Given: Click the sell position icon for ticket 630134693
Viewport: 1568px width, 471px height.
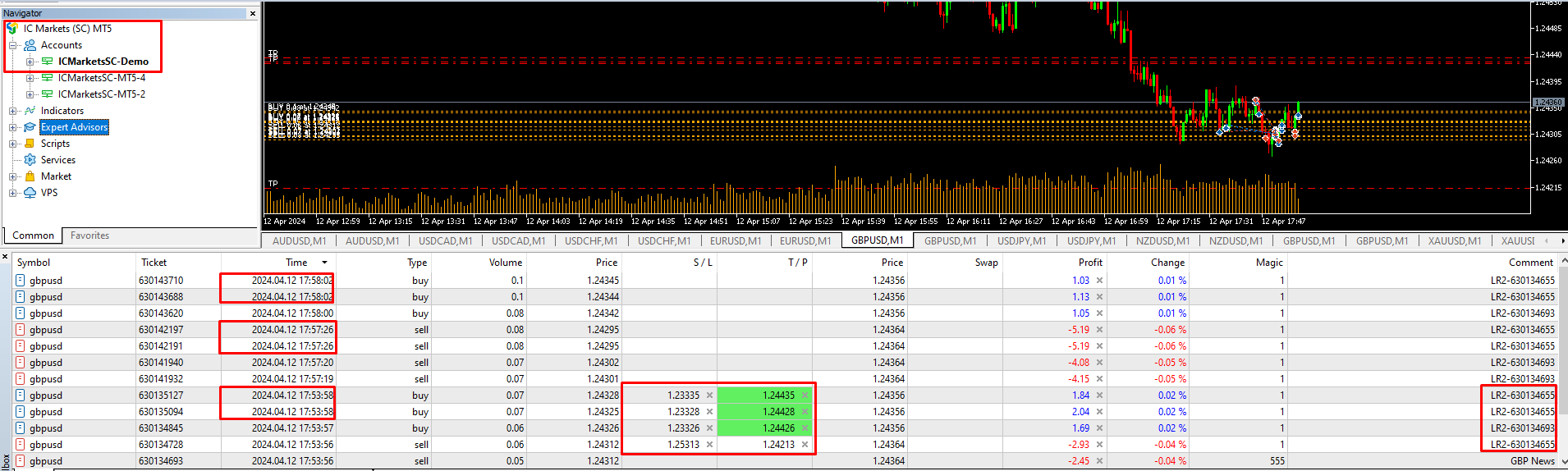Looking at the screenshot, I should (21, 461).
